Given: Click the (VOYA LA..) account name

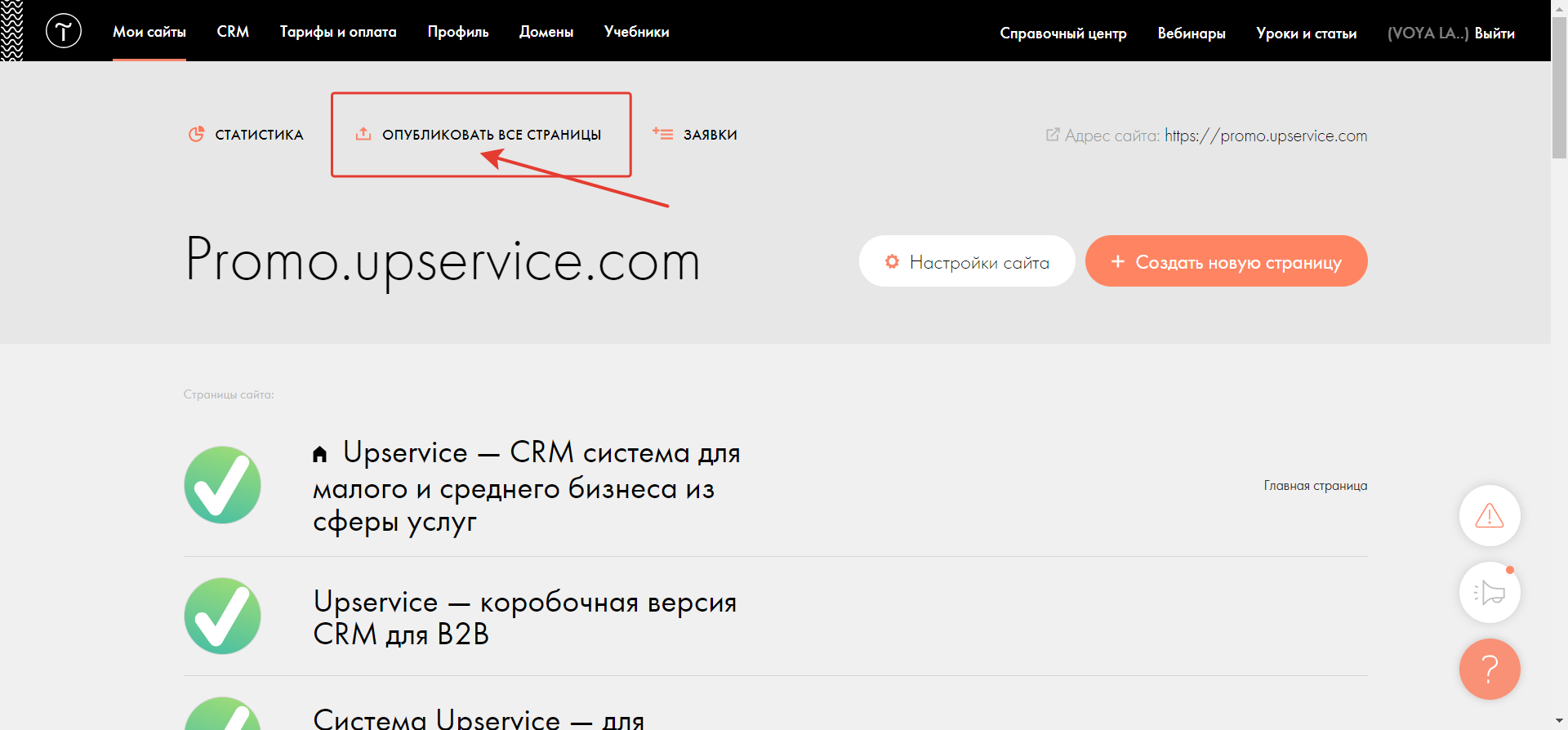Looking at the screenshot, I should (x=1428, y=33).
